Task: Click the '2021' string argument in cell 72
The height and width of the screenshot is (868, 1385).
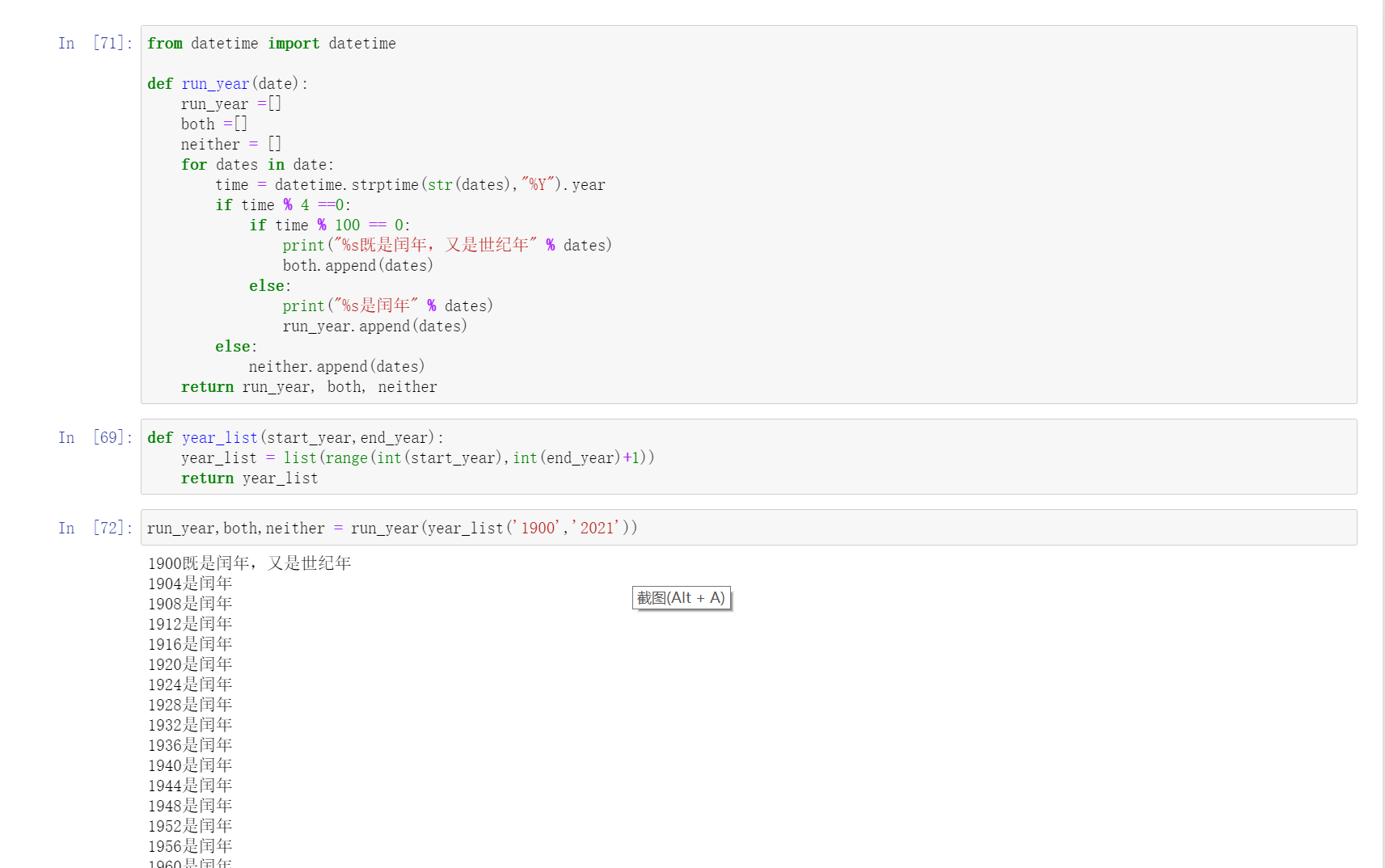Action: 597,529
